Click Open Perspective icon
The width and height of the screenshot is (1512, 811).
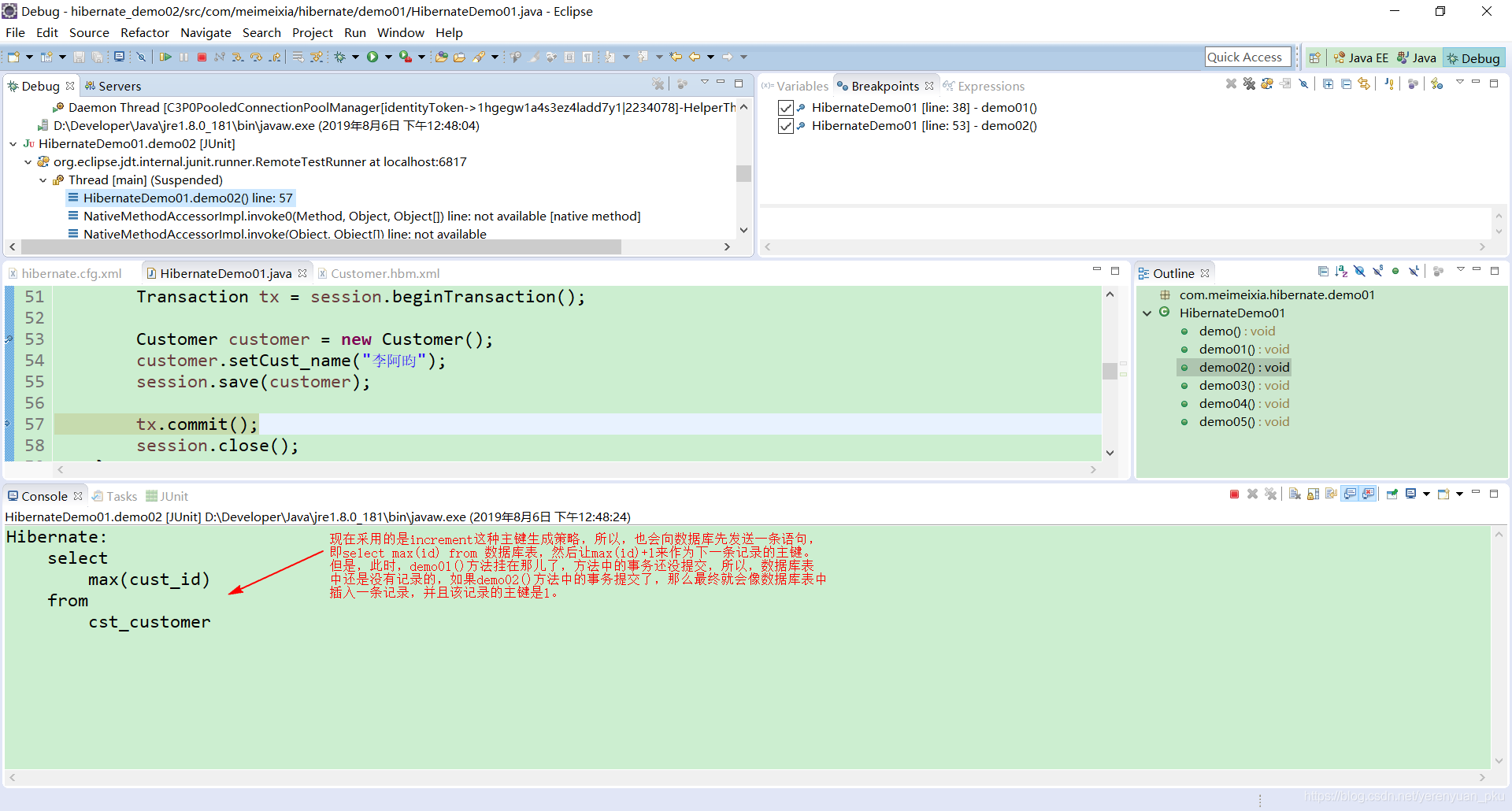[x=1314, y=57]
